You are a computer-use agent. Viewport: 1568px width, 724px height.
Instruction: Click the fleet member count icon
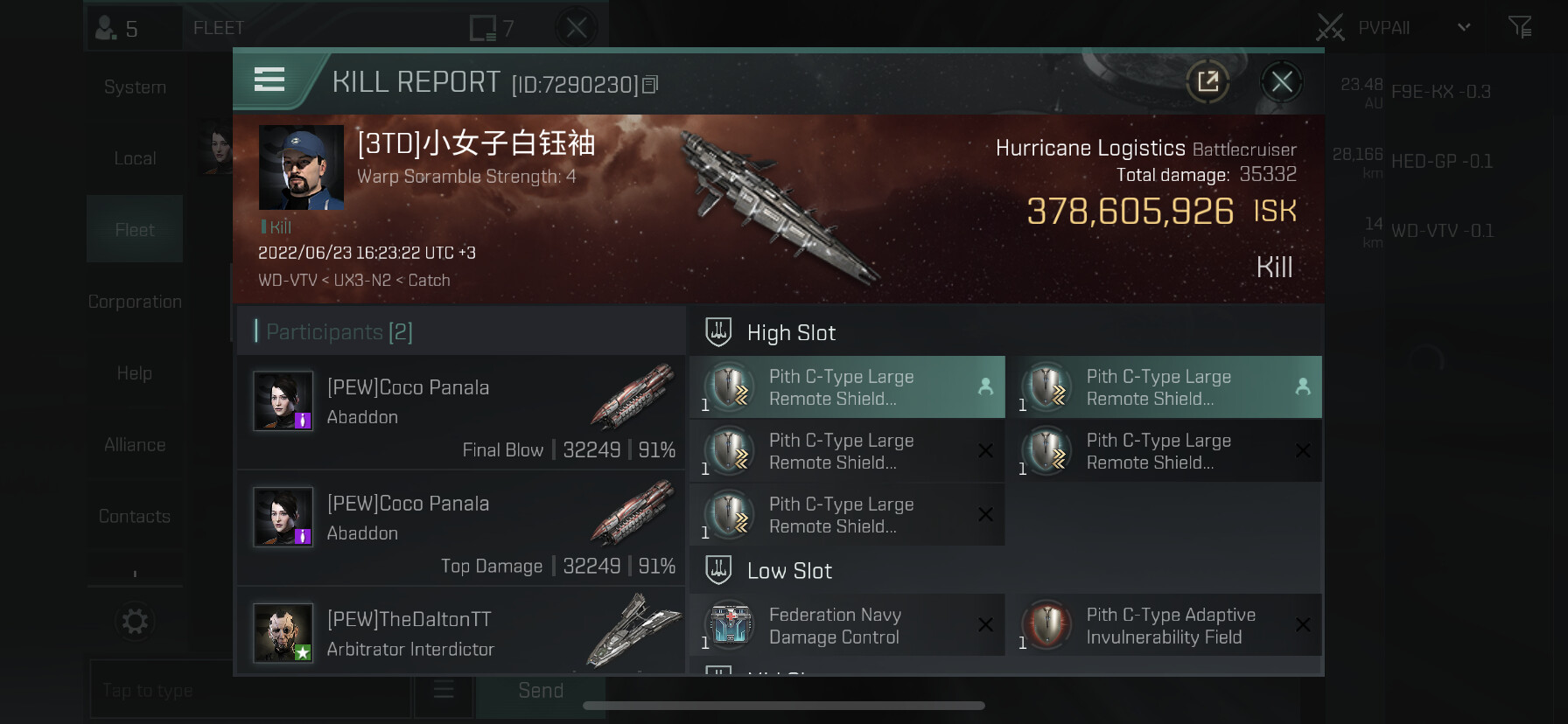click(x=116, y=28)
